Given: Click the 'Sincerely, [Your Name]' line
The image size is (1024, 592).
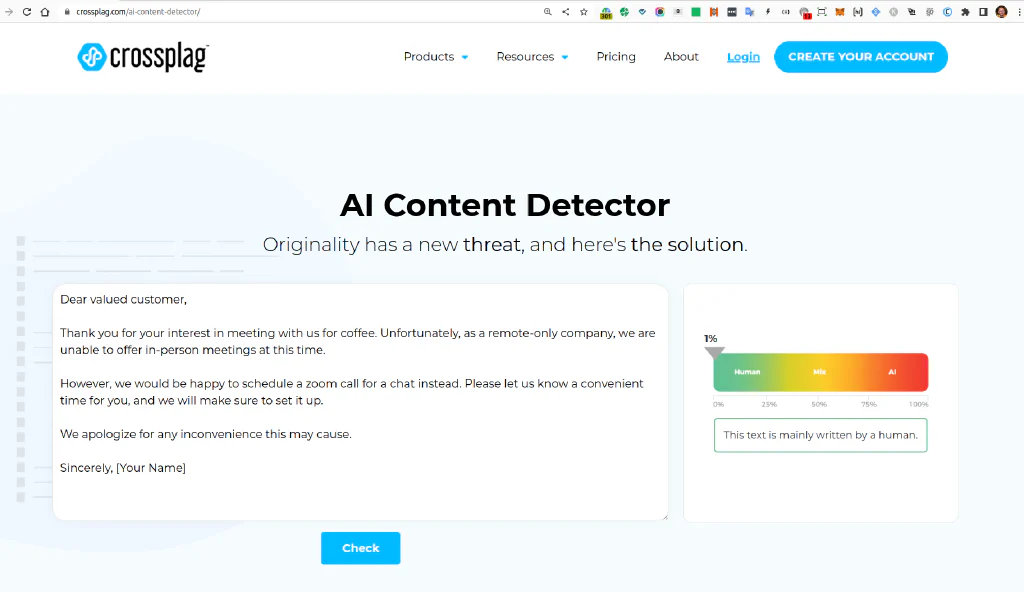Looking at the screenshot, I should (123, 468).
